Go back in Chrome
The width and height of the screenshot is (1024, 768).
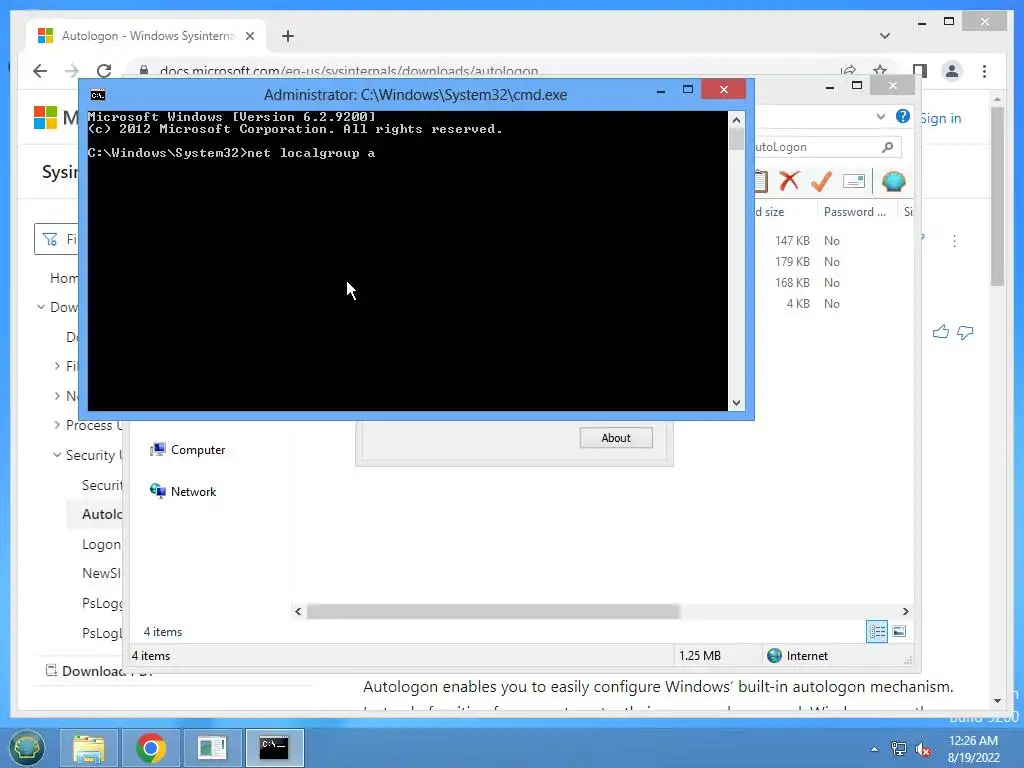(x=40, y=71)
